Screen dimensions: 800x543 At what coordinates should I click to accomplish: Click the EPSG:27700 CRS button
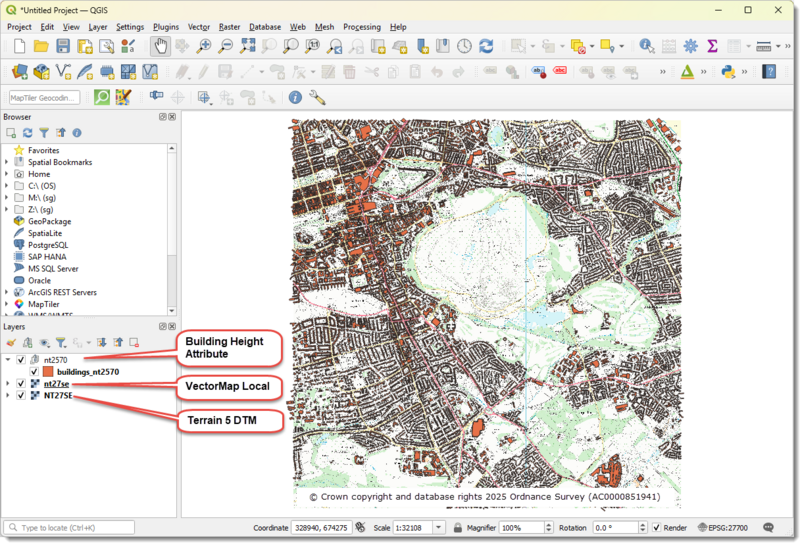click(722, 528)
